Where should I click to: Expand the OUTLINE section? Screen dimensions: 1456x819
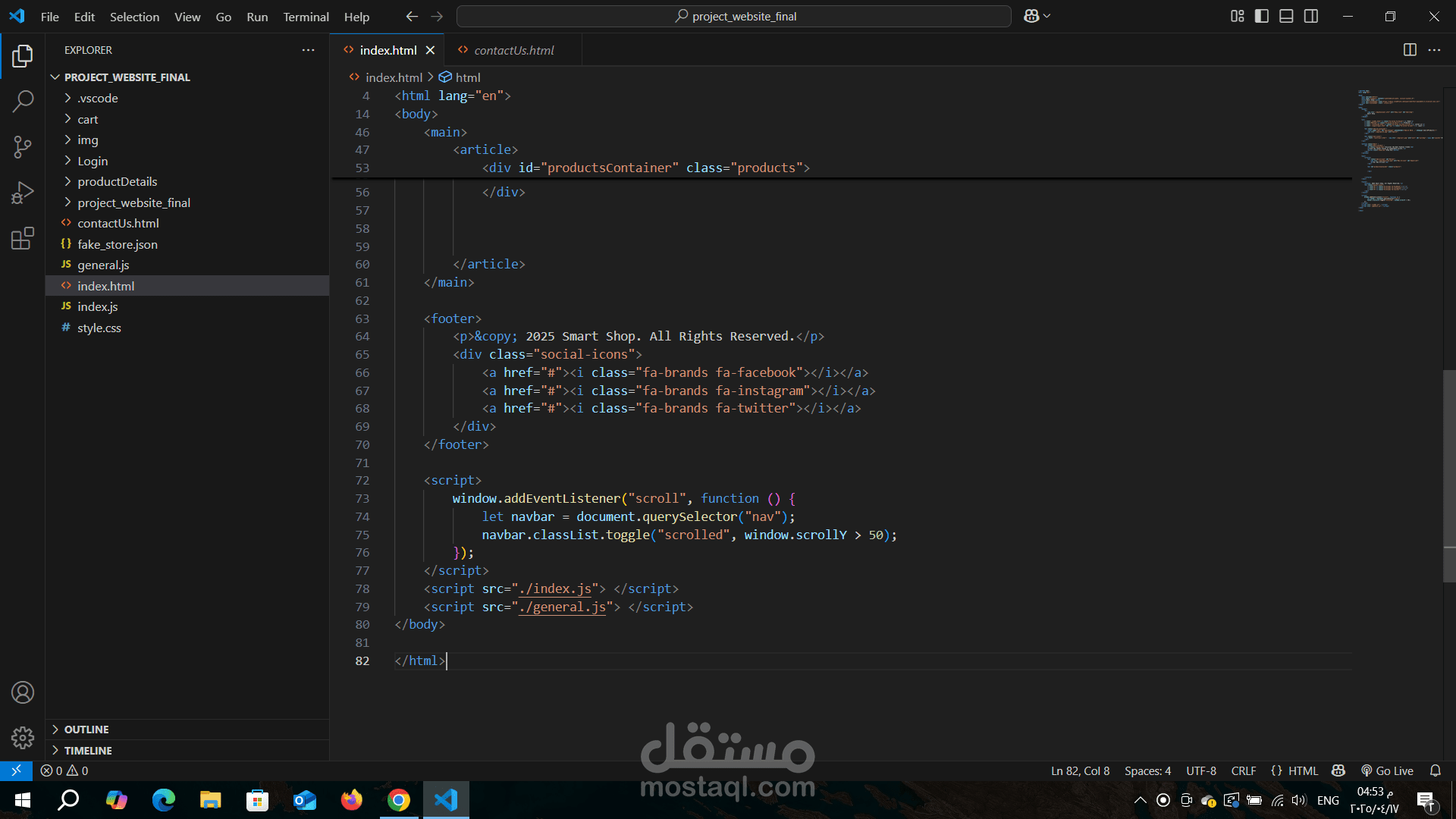tap(86, 730)
